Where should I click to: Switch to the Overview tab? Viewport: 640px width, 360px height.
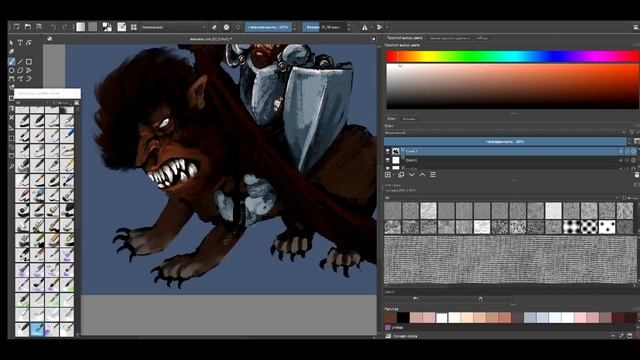[482, 38]
